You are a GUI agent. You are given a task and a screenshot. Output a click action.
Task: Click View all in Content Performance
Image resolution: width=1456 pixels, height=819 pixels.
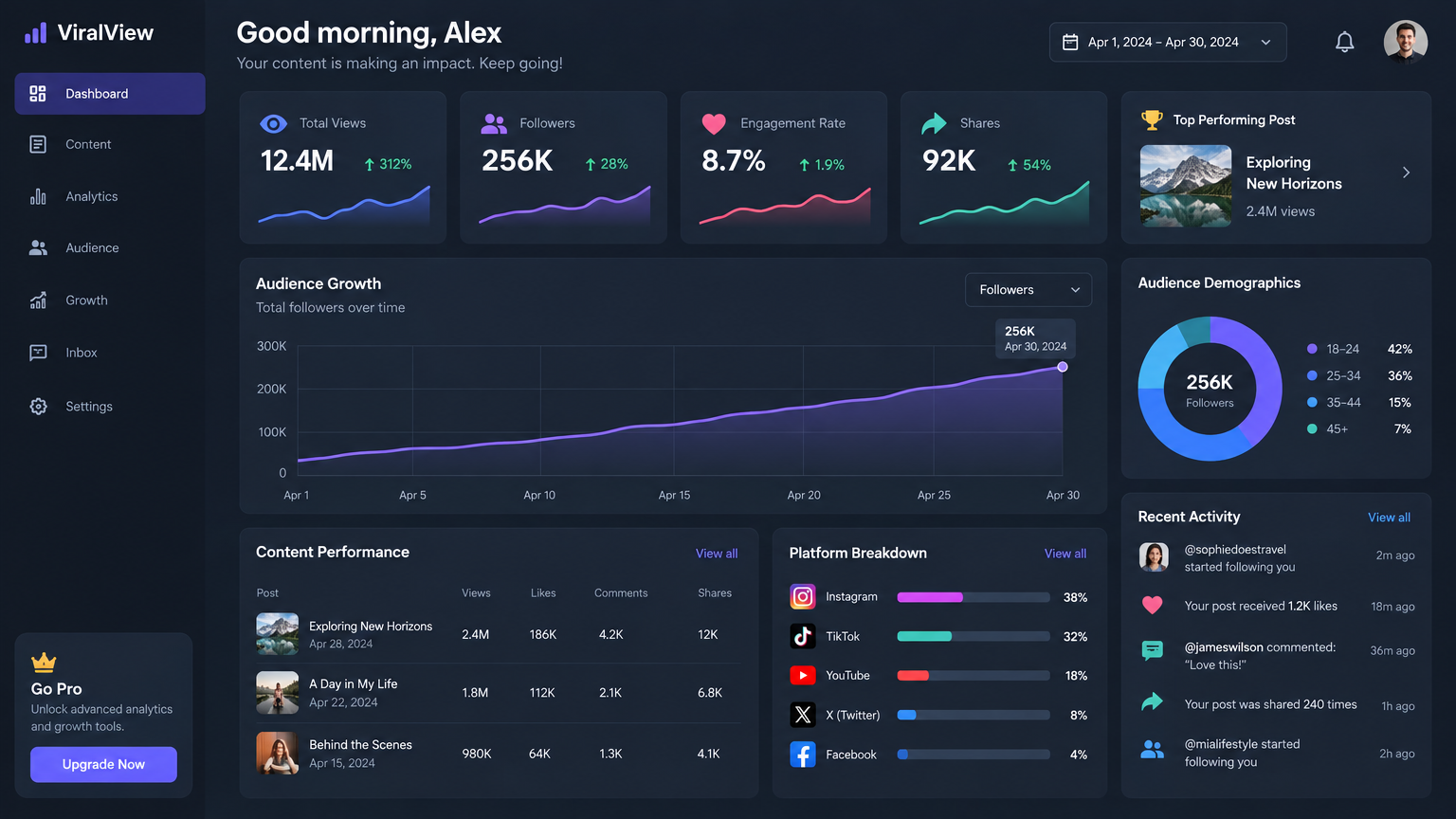click(x=717, y=554)
